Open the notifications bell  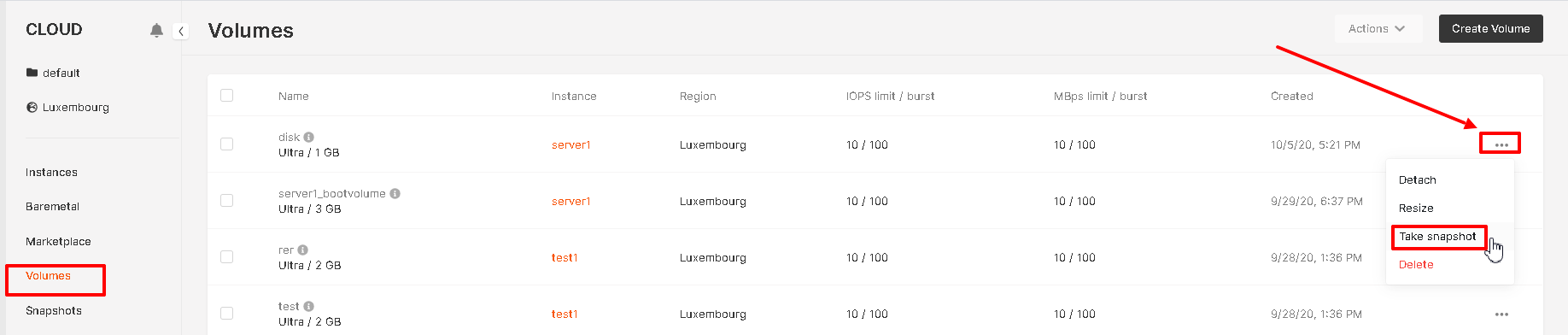pos(156,31)
